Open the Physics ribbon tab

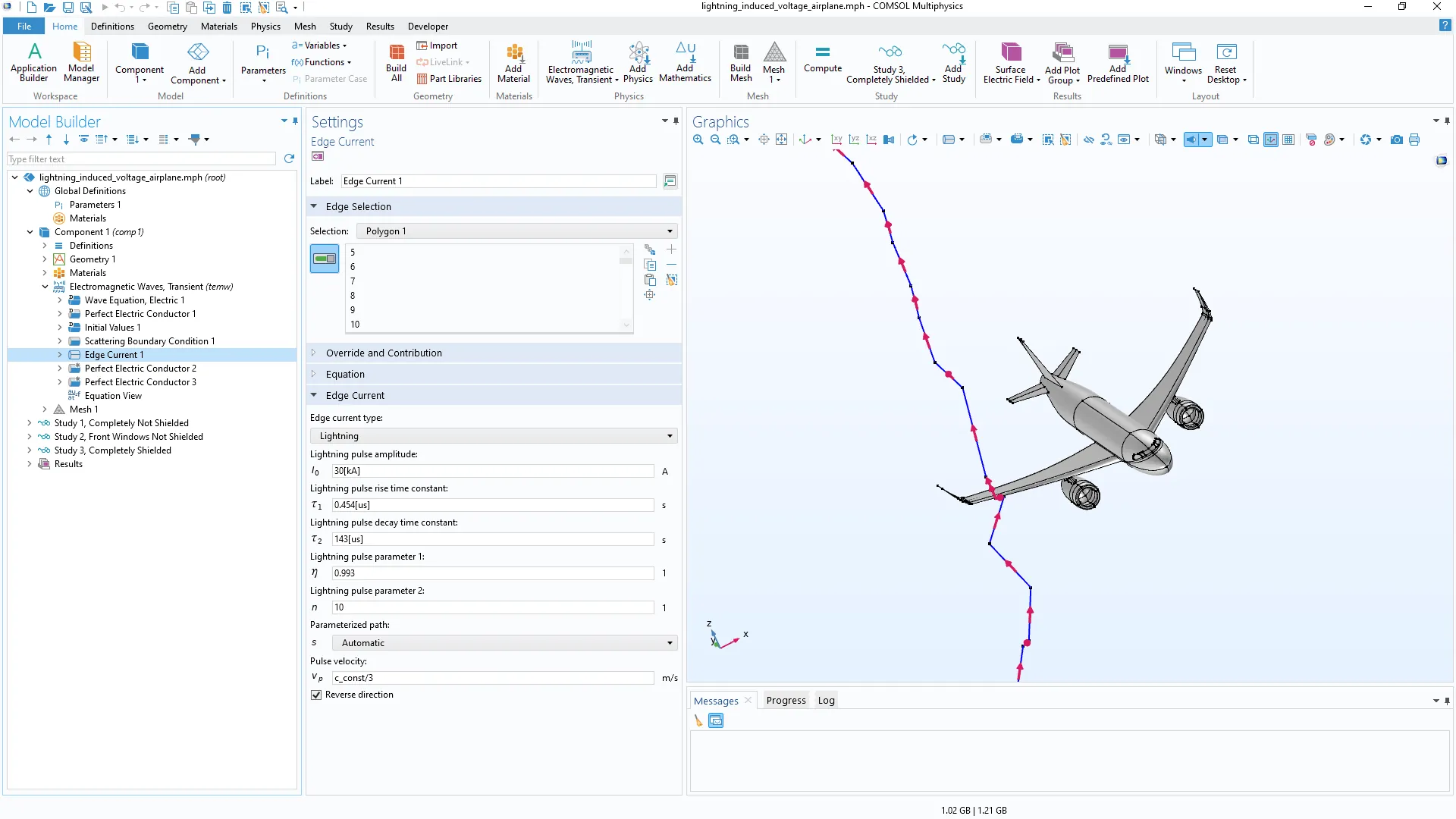click(x=265, y=27)
